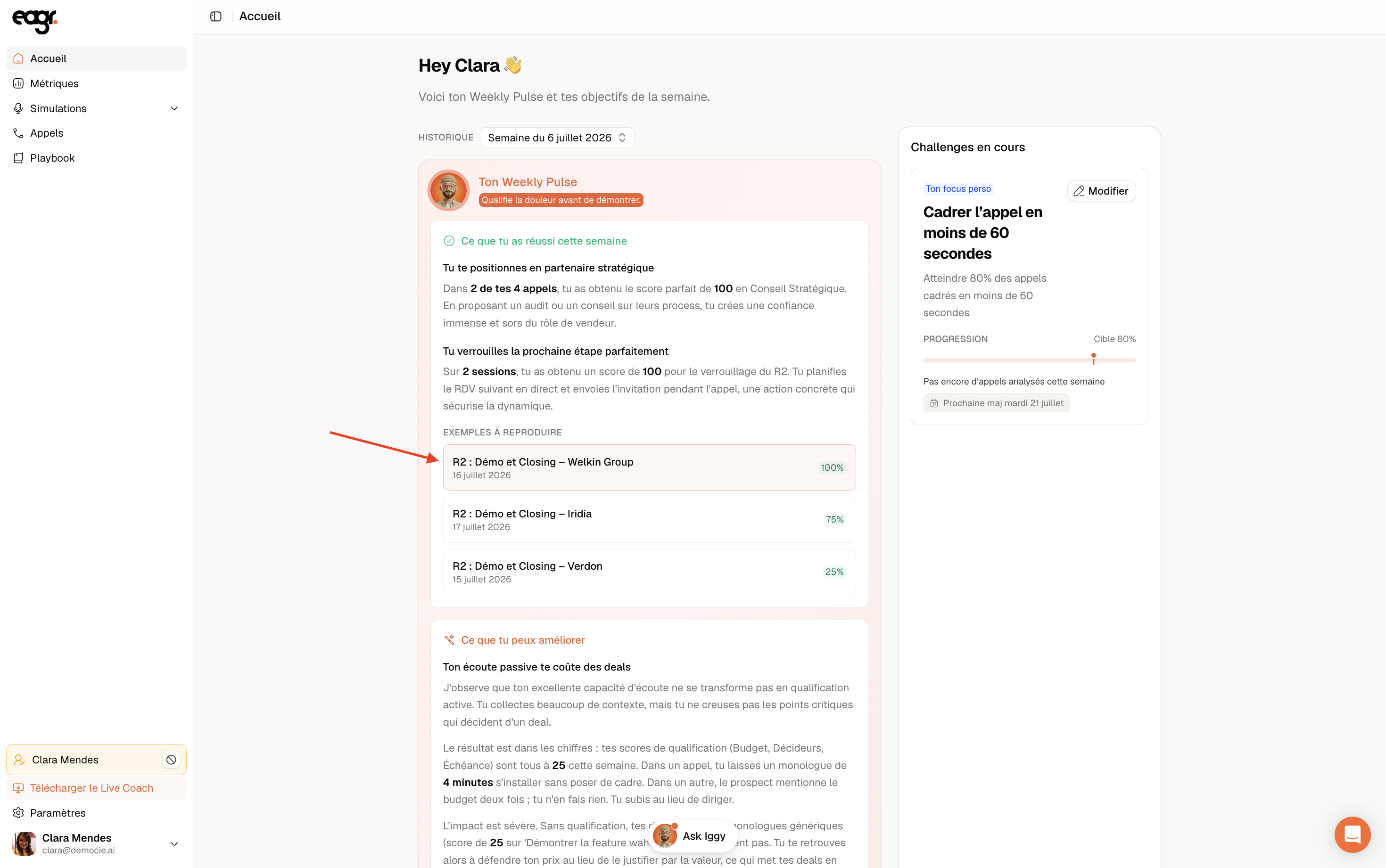The height and width of the screenshot is (868, 1386).
Task: Expand the Clara Mendes account menu chevron
Action: click(x=174, y=844)
